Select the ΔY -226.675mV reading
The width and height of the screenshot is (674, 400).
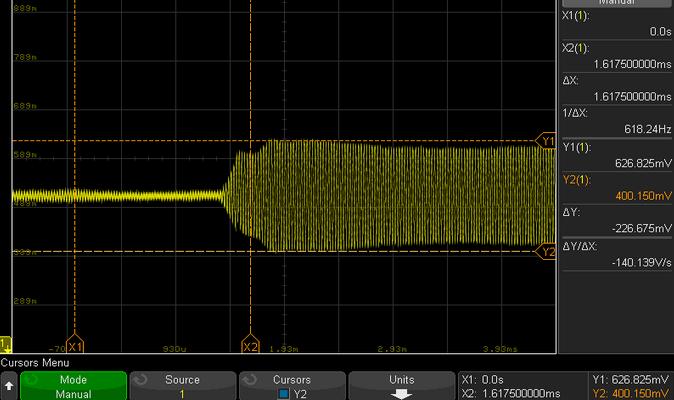(x=616, y=221)
